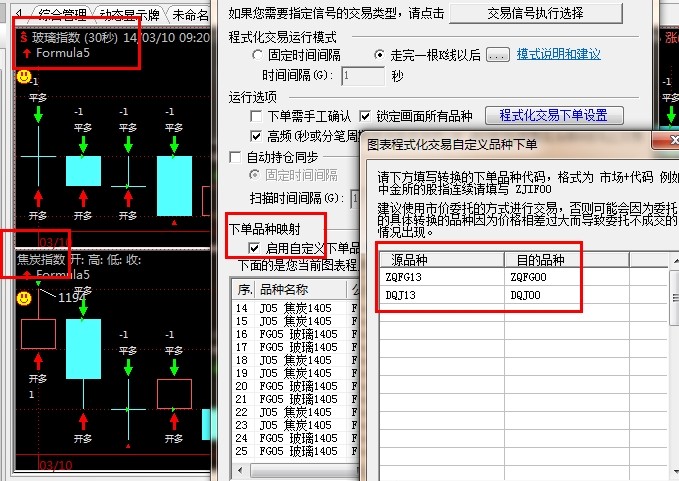Screen dimensions: 679x481
Task: Click the 交易信号执行选择 button
Action: 536,13
